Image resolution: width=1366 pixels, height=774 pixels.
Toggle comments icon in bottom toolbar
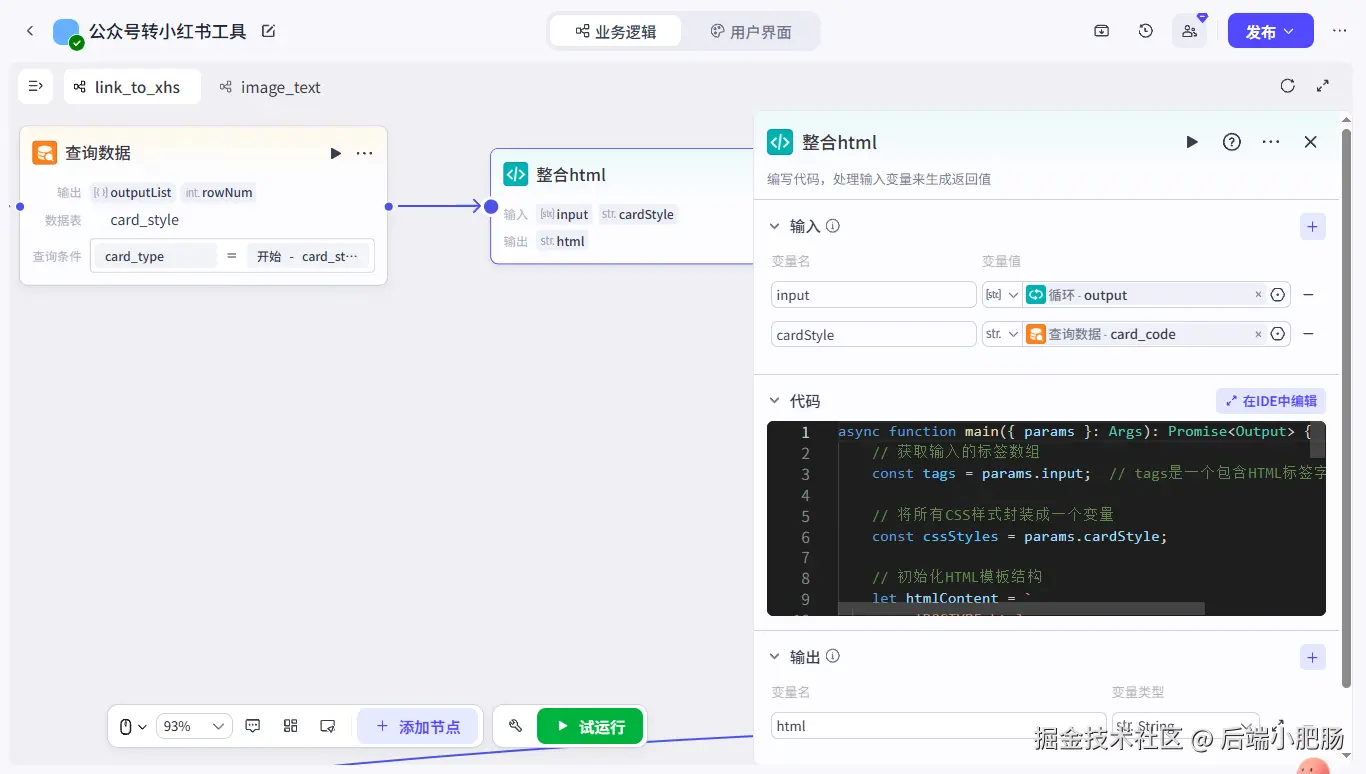point(253,726)
